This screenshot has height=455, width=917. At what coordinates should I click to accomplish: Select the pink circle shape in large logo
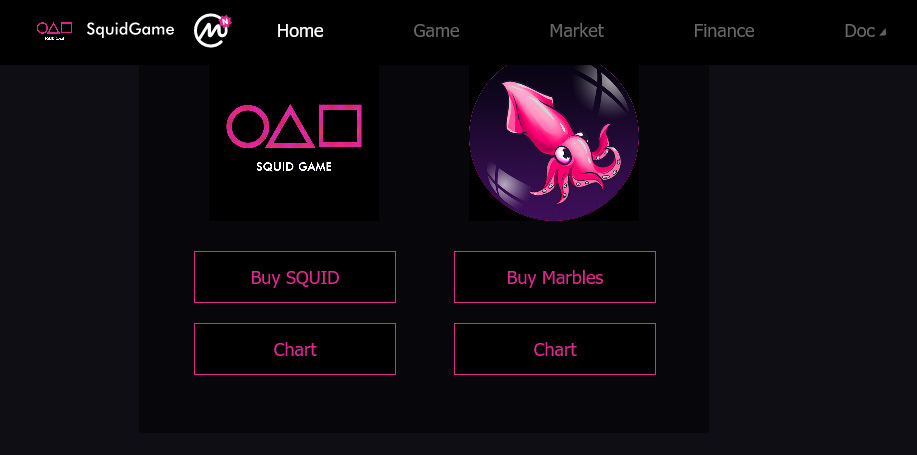pos(246,126)
